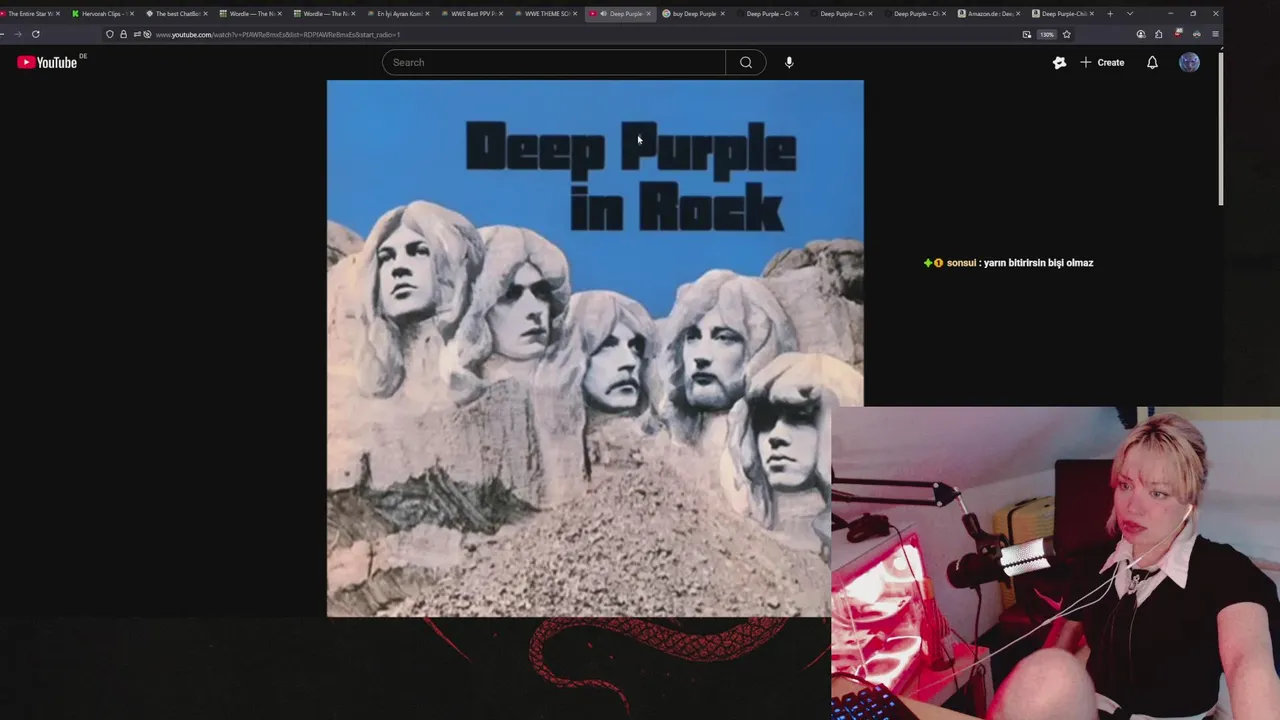
Task: Open a new browser tab
Action: click(1110, 14)
